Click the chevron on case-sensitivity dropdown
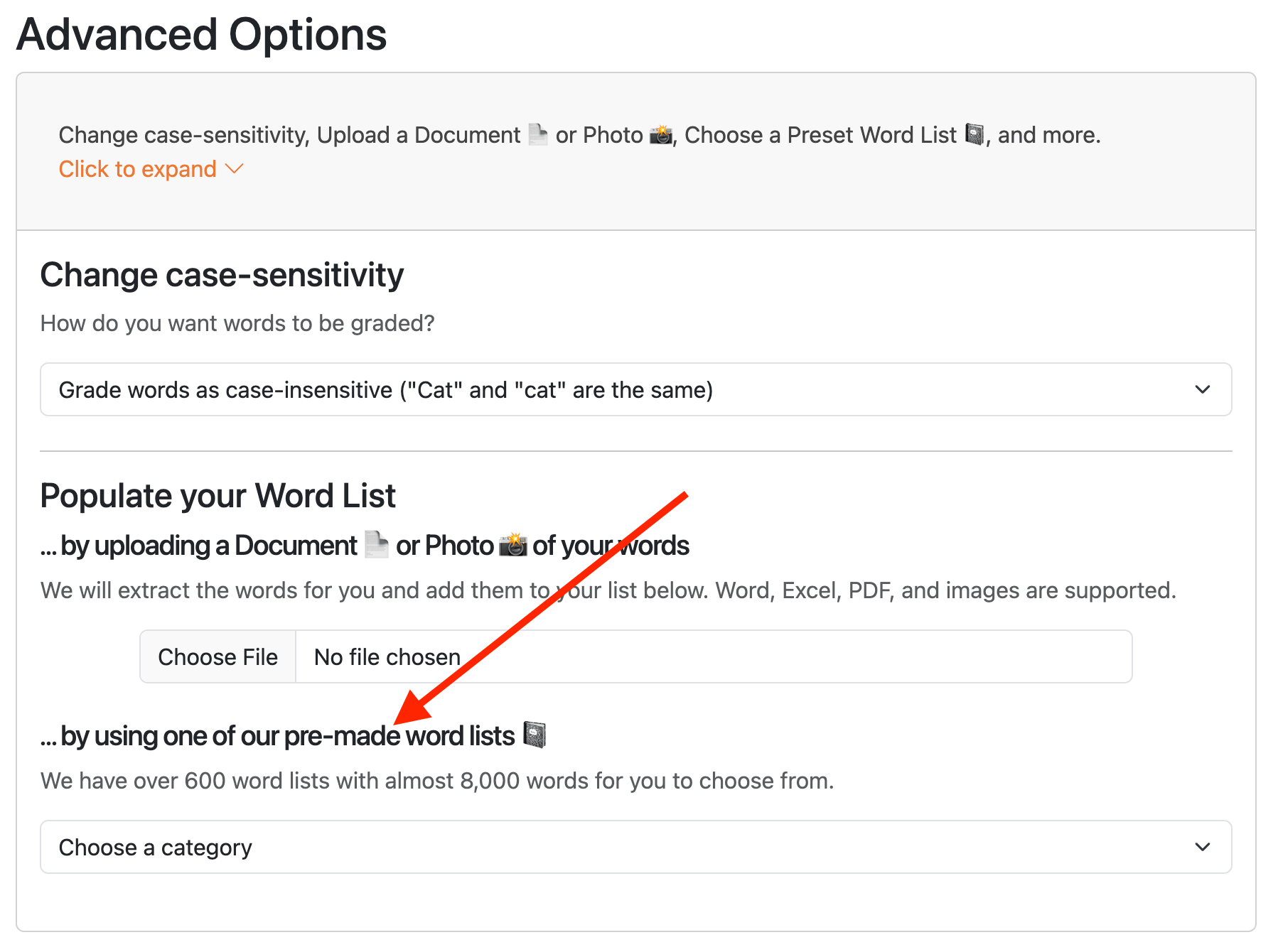Screen dimensions: 1278x952 click(x=1202, y=389)
